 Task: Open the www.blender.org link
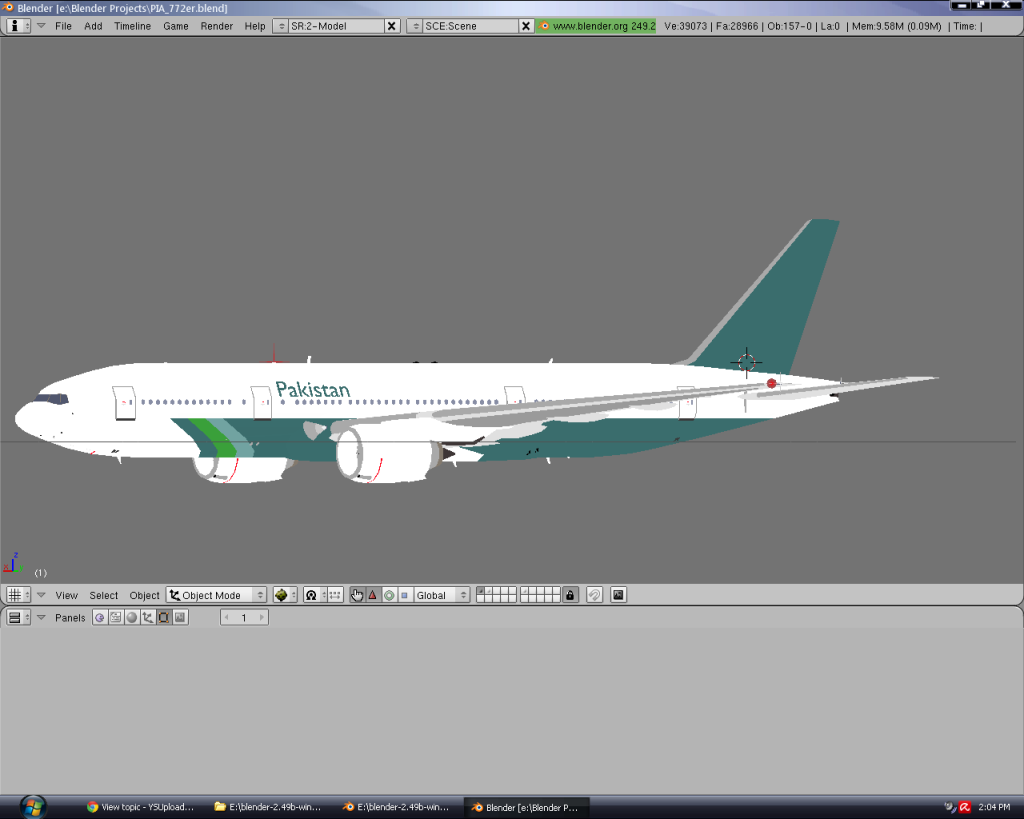click(596, 25)
